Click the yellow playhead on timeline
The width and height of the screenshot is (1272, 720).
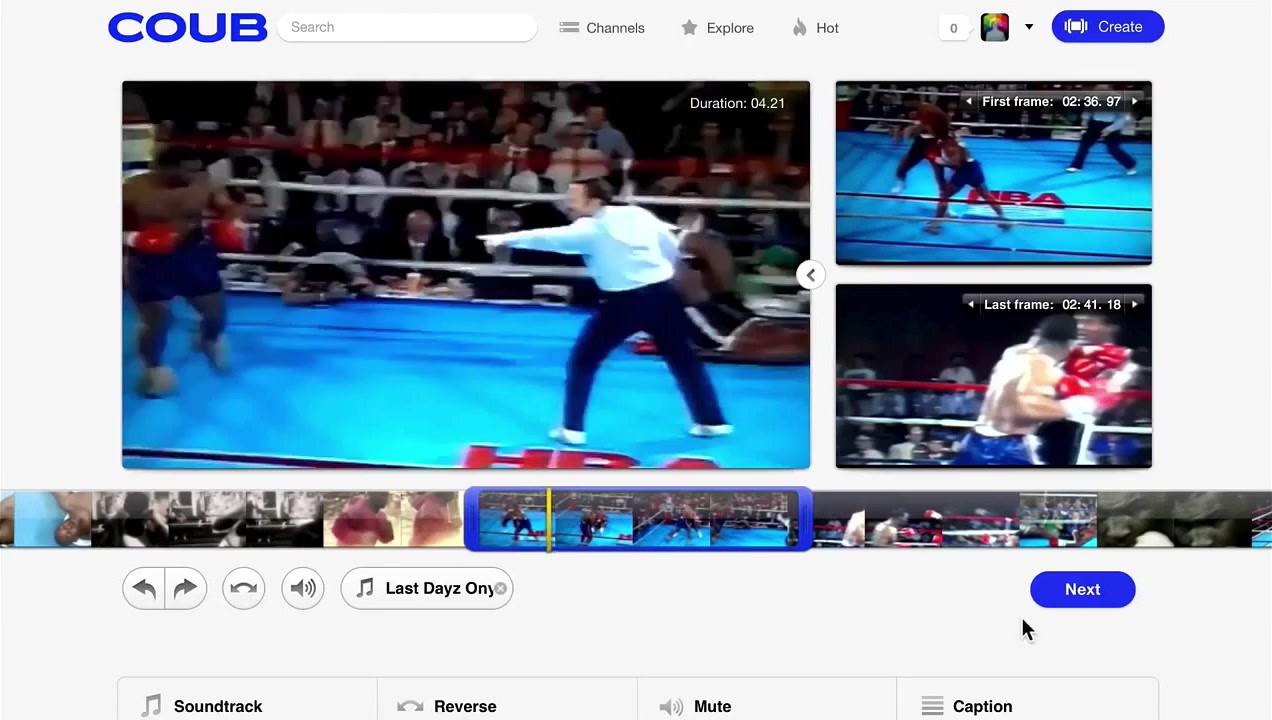549,519
